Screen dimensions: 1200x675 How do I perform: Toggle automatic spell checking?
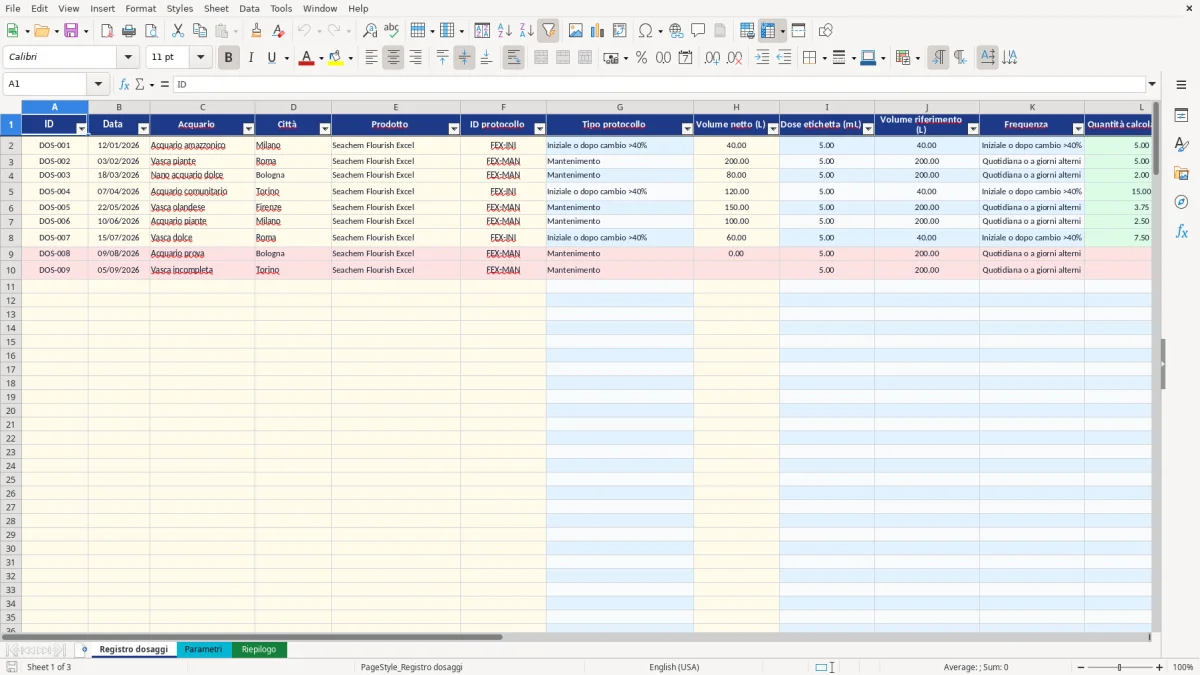391,31
